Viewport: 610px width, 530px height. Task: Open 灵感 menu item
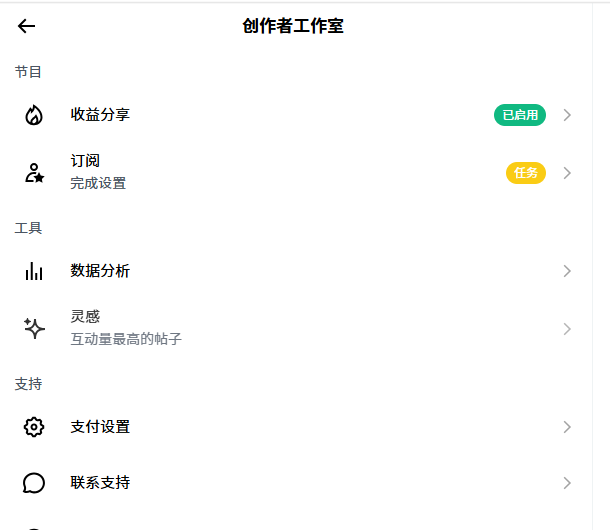(296, 328)
